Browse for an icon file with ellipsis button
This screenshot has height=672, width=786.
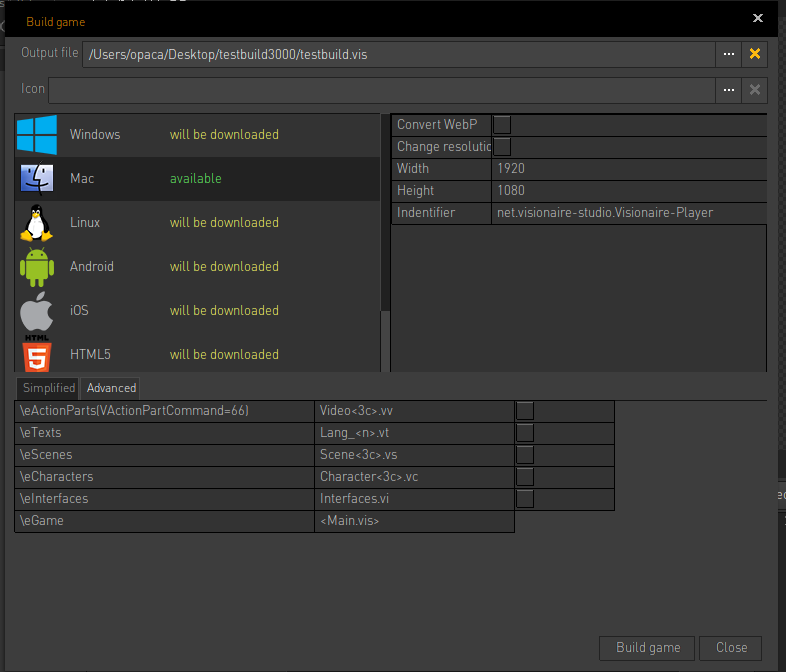tap(729, 90)
